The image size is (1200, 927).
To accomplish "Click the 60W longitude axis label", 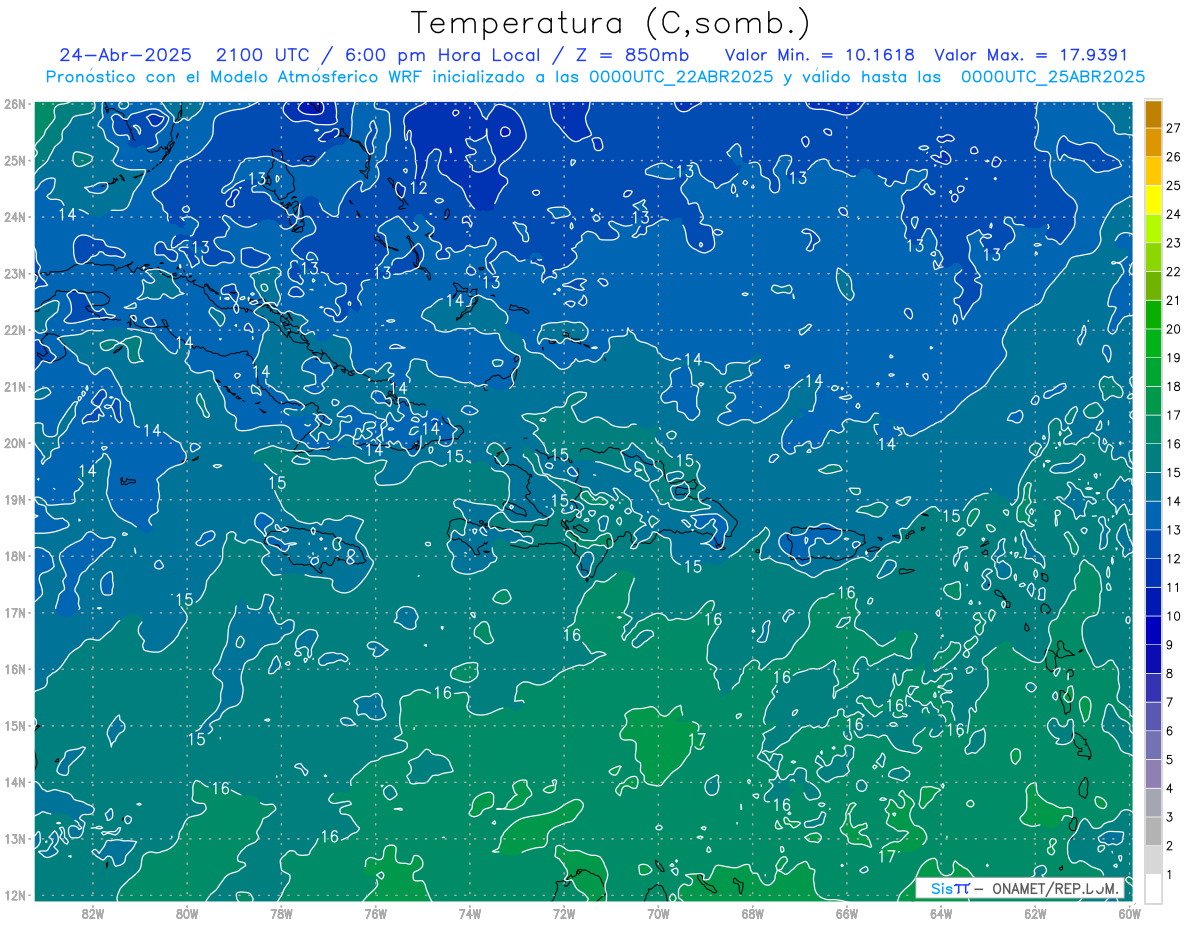I will tap(1129, 913).
